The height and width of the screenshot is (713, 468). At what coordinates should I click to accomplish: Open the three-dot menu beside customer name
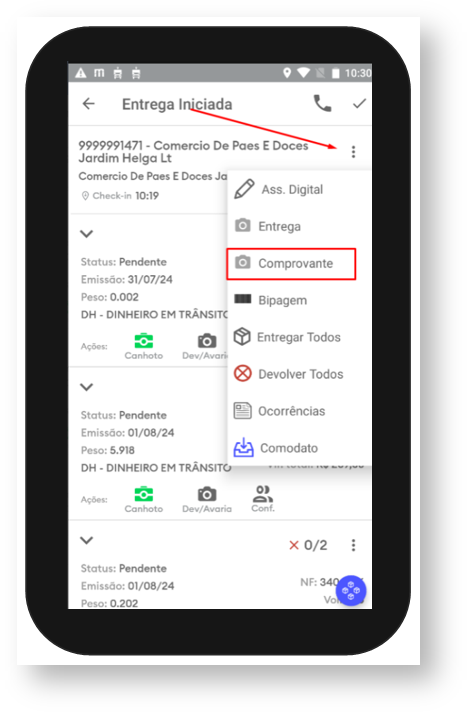[353, 151]
